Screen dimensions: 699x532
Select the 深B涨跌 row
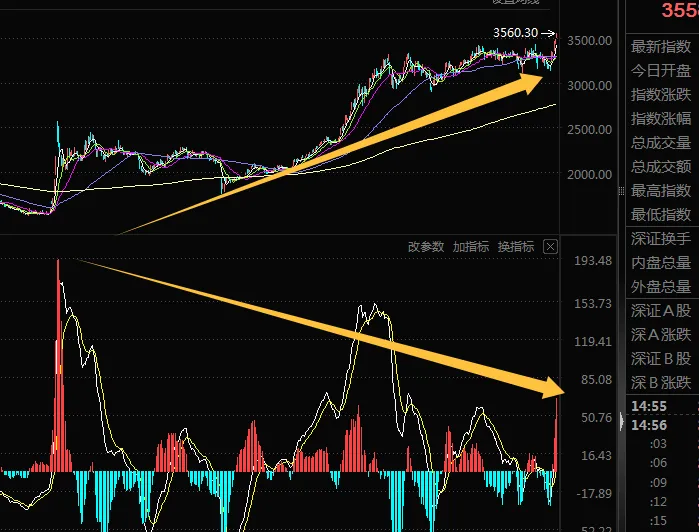(662, 383)
